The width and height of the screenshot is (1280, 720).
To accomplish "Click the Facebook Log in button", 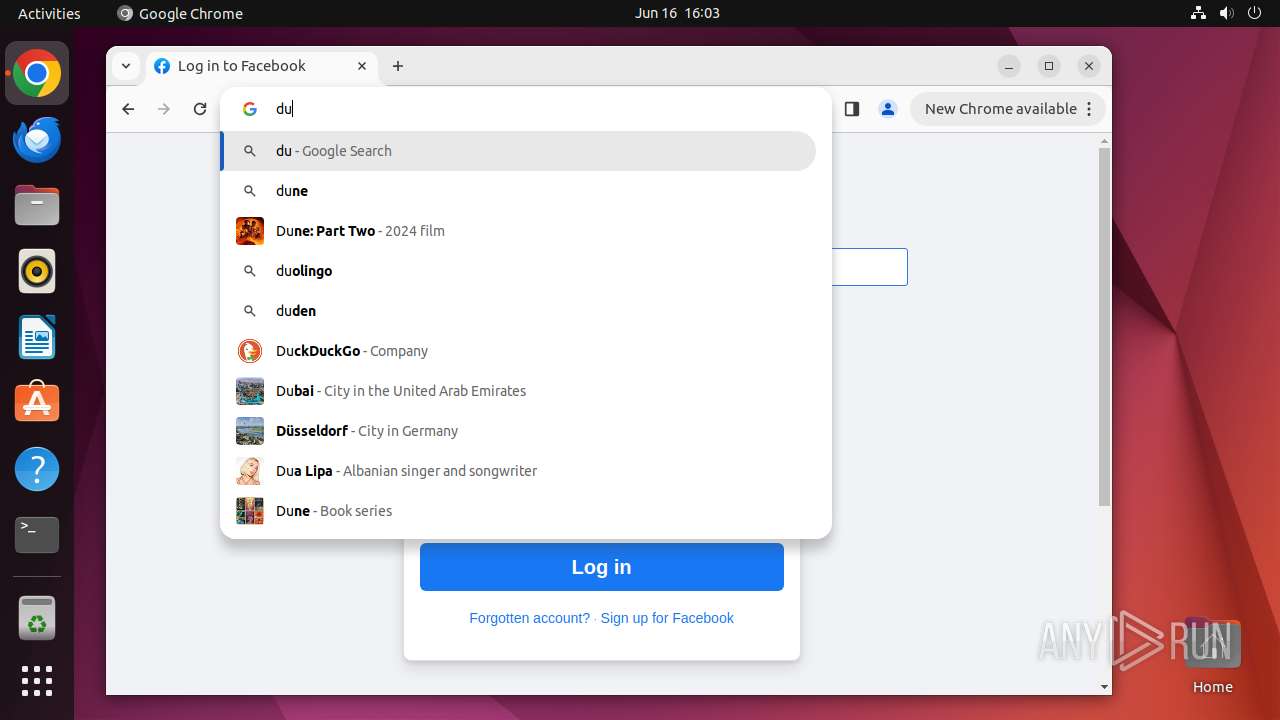I will click(x=602, y=567).
